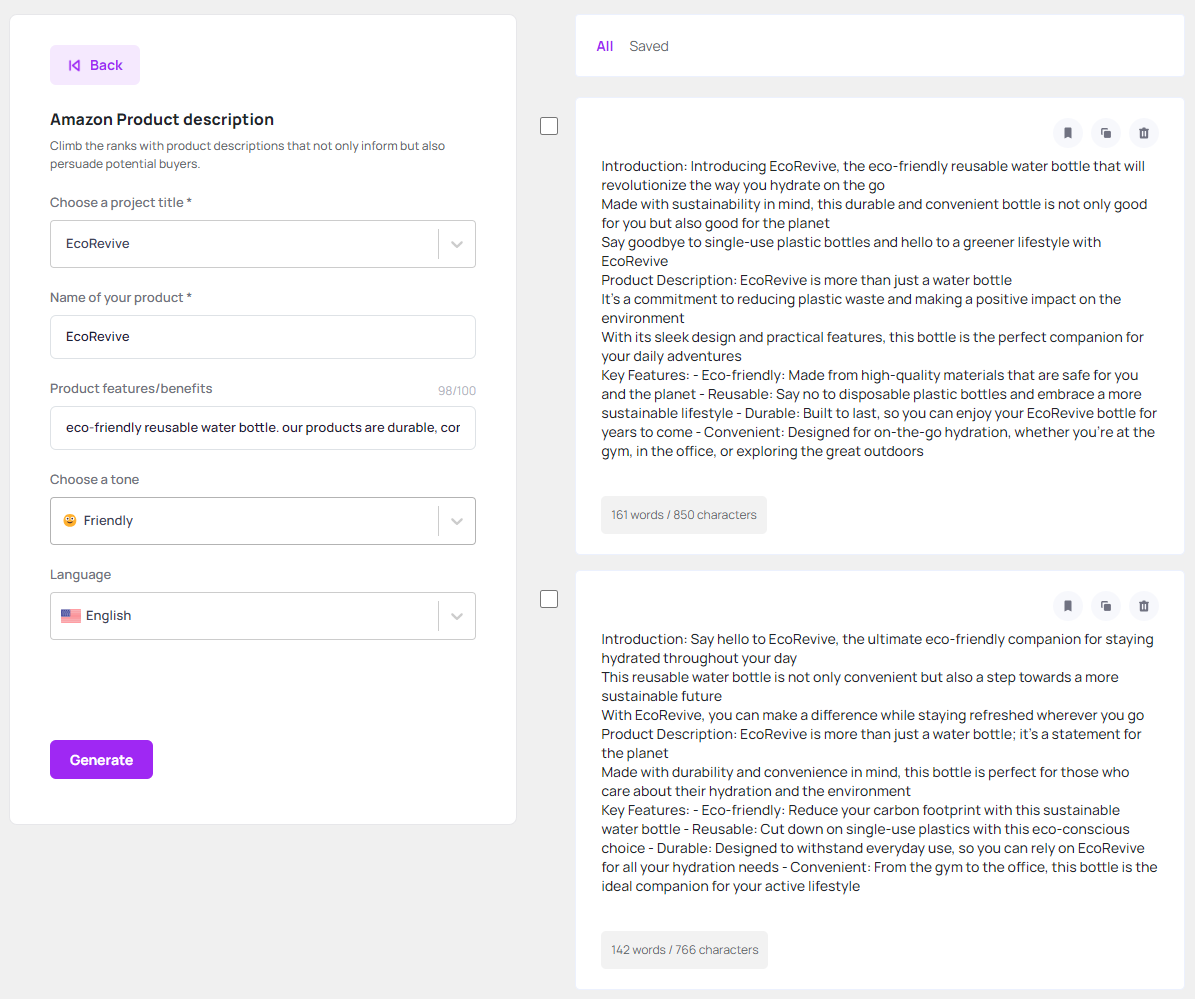Bookmark the first generated description (161 words)
Screen dimensions: 1195x999
coord(1068,133)
